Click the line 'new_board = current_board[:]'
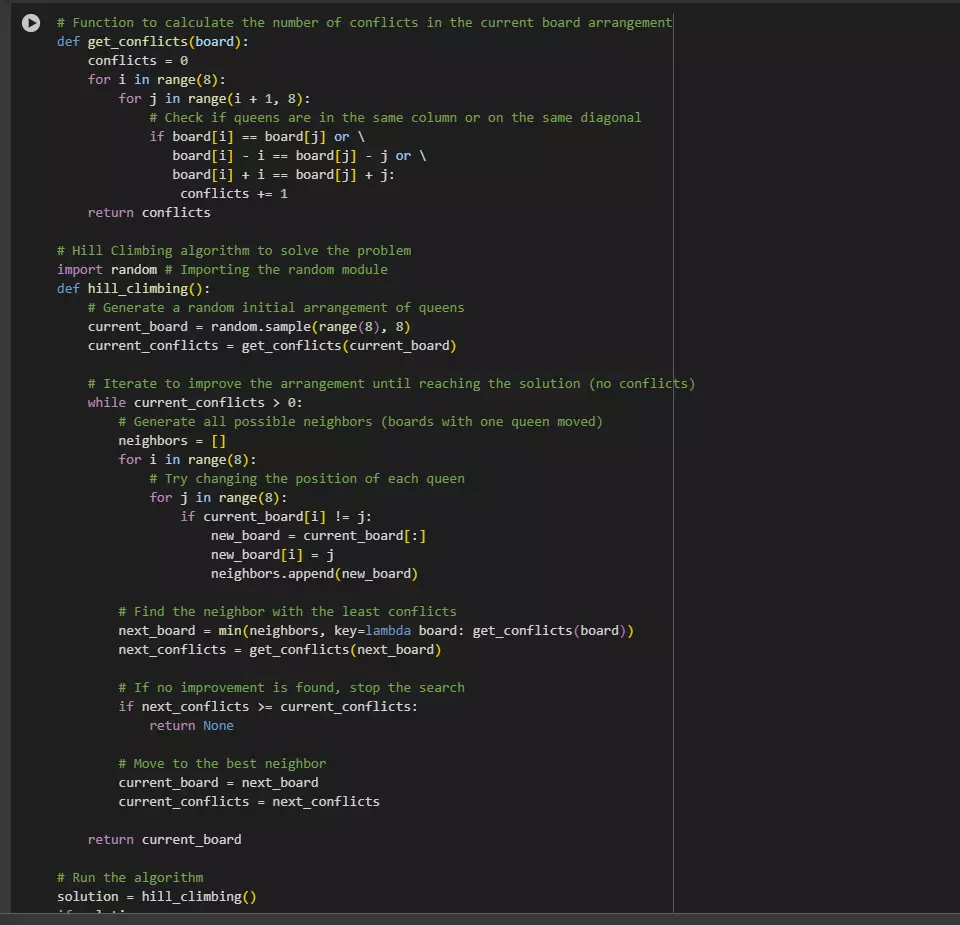 (318, 535)
